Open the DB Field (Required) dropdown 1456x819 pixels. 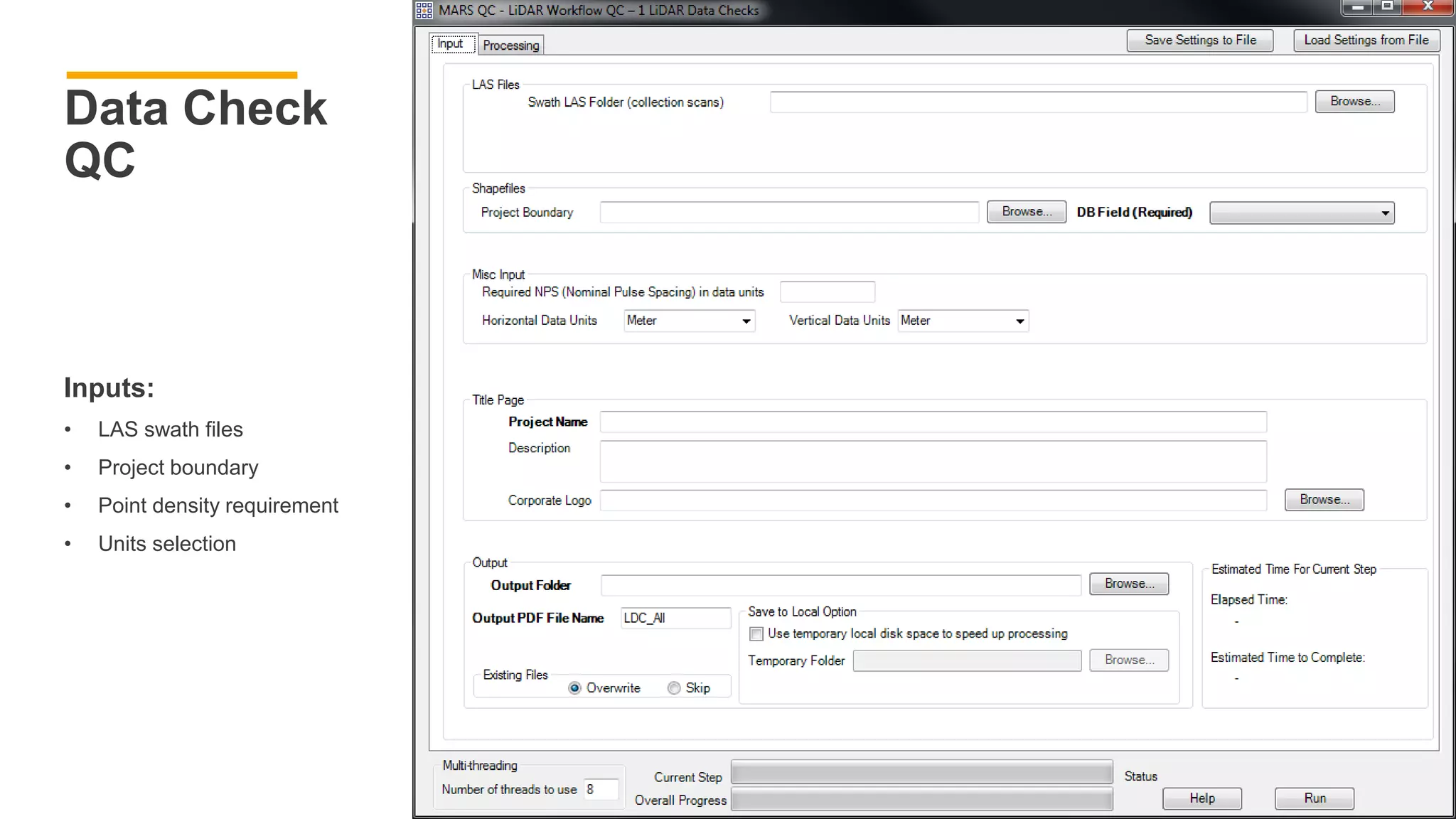(x=1302, y=213)
